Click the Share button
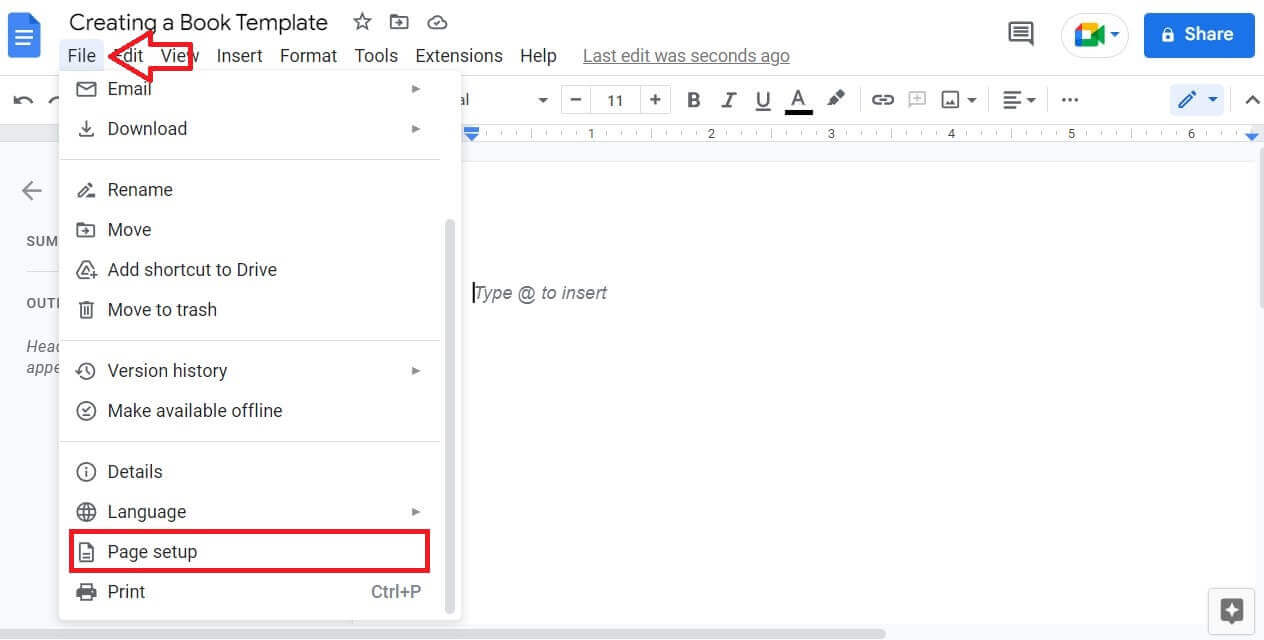 click(1198, 35)
